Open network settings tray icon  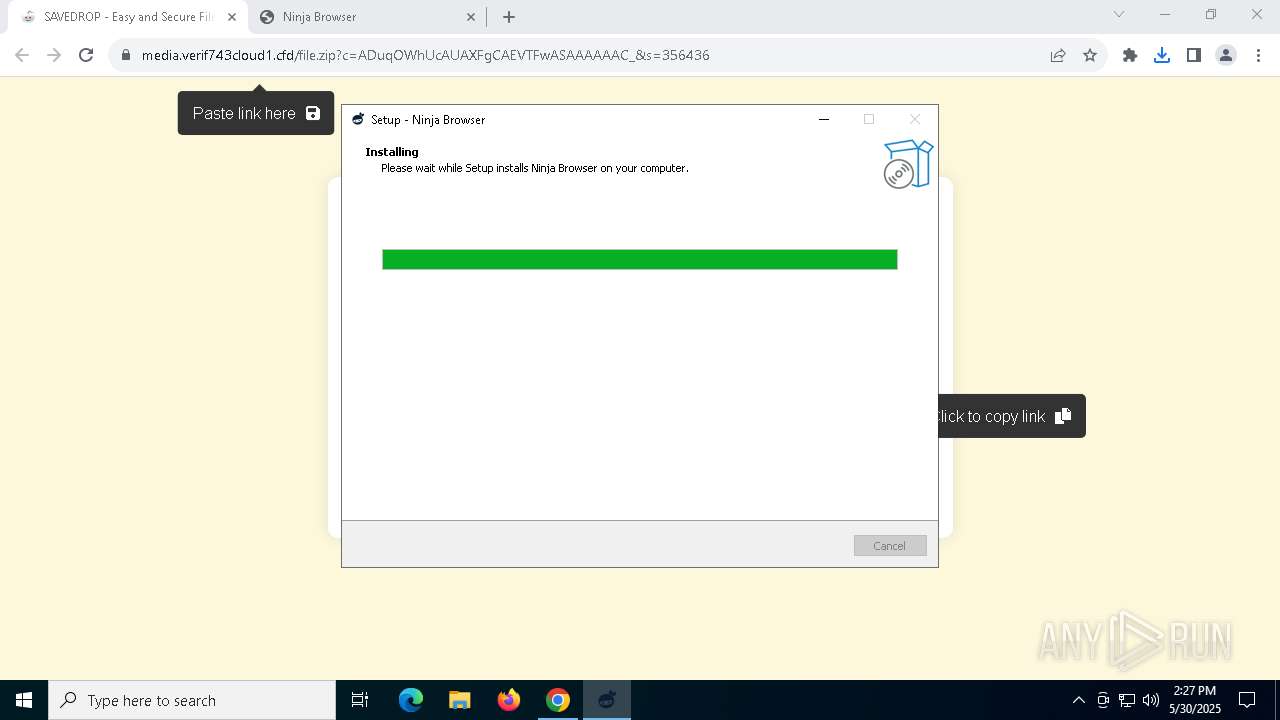[1127, 700]
